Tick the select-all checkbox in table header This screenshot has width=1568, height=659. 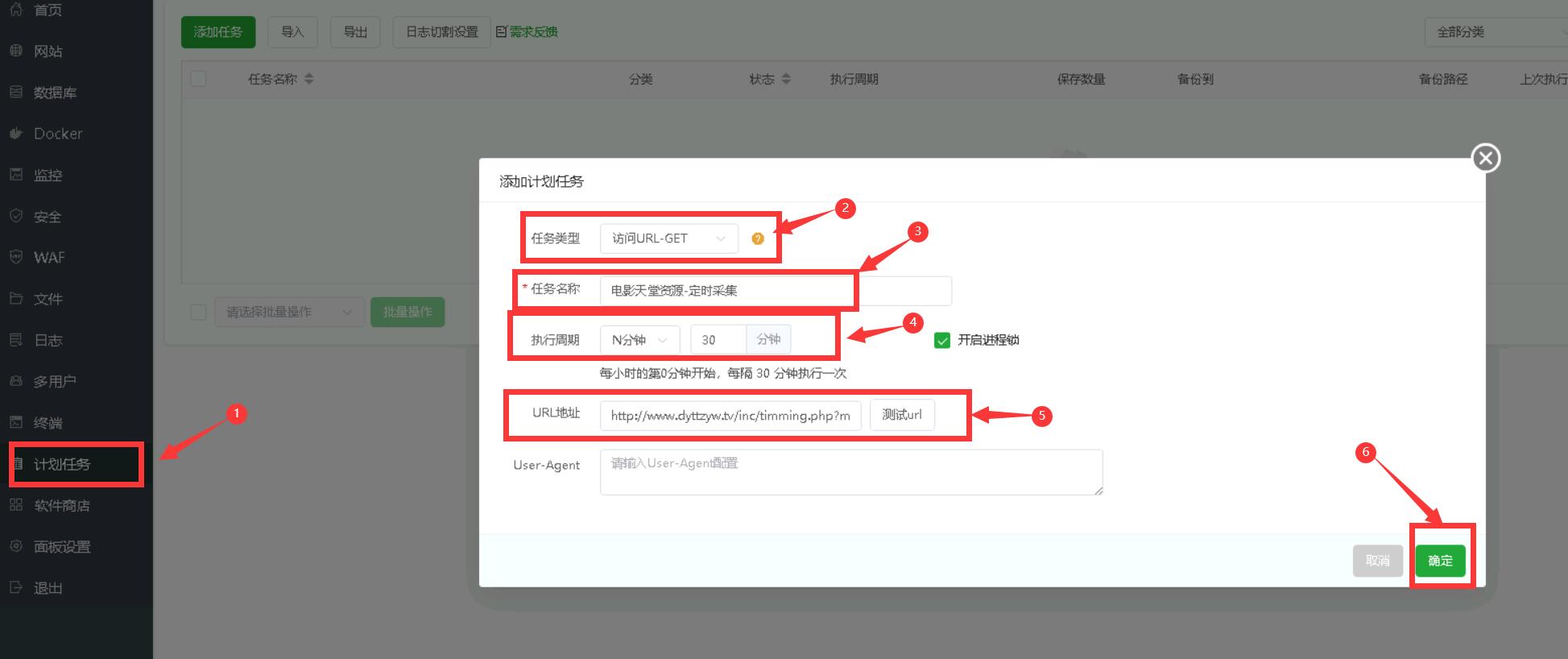point(198,79)
